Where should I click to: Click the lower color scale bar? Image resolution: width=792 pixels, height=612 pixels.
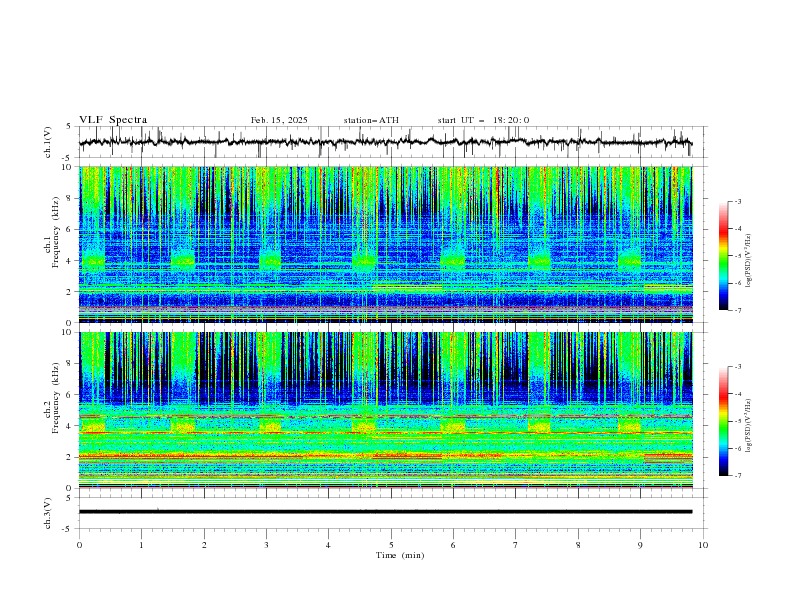(x=723, y=421)
